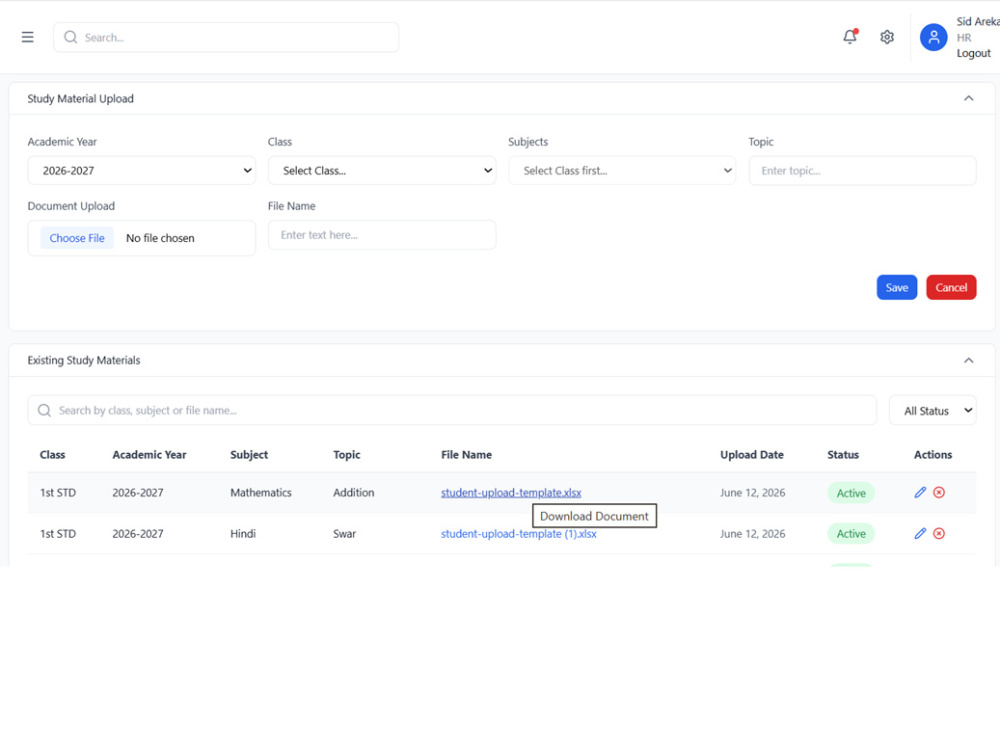Click the magnifier icon in materials search

tap(44, 410)
